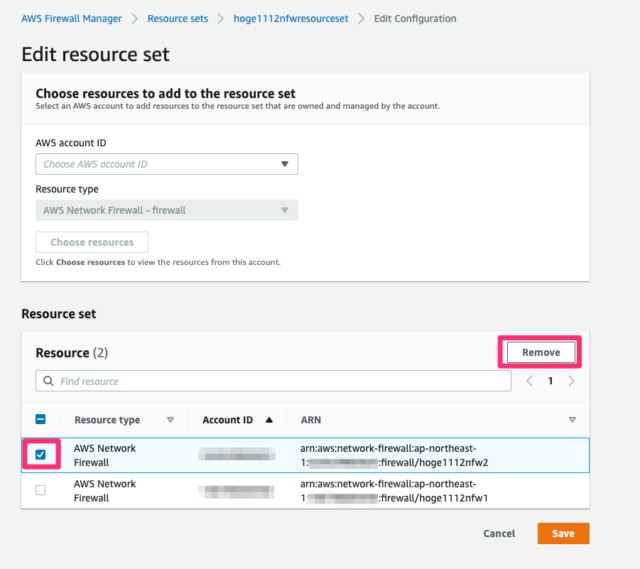The image size is (640, 569).
Task: Click the search magnifier icon
Action: pyautogui.click(x=48, y=381)
